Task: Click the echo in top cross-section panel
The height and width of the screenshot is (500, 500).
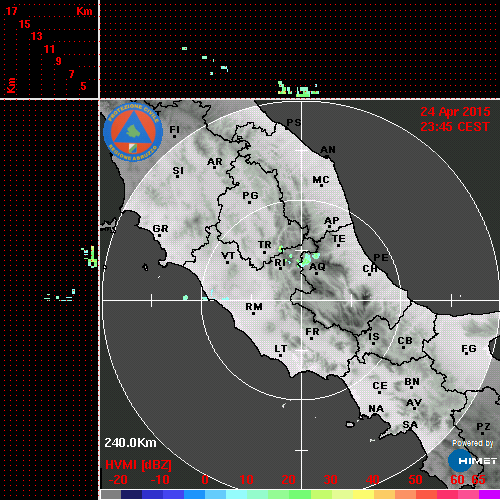Action: tap(299, 89)
